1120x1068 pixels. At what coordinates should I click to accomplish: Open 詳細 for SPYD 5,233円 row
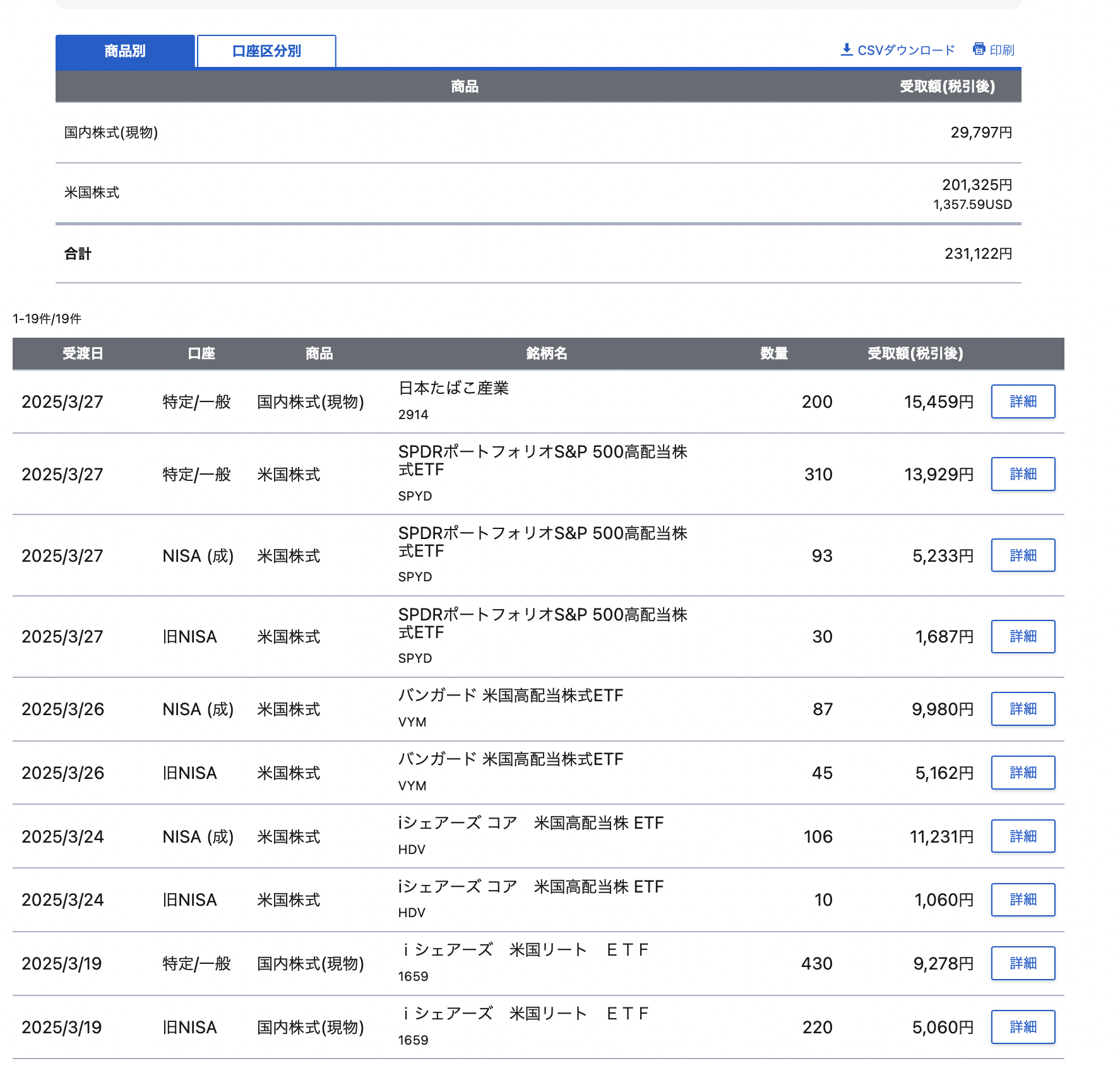tap(1023, 555)
